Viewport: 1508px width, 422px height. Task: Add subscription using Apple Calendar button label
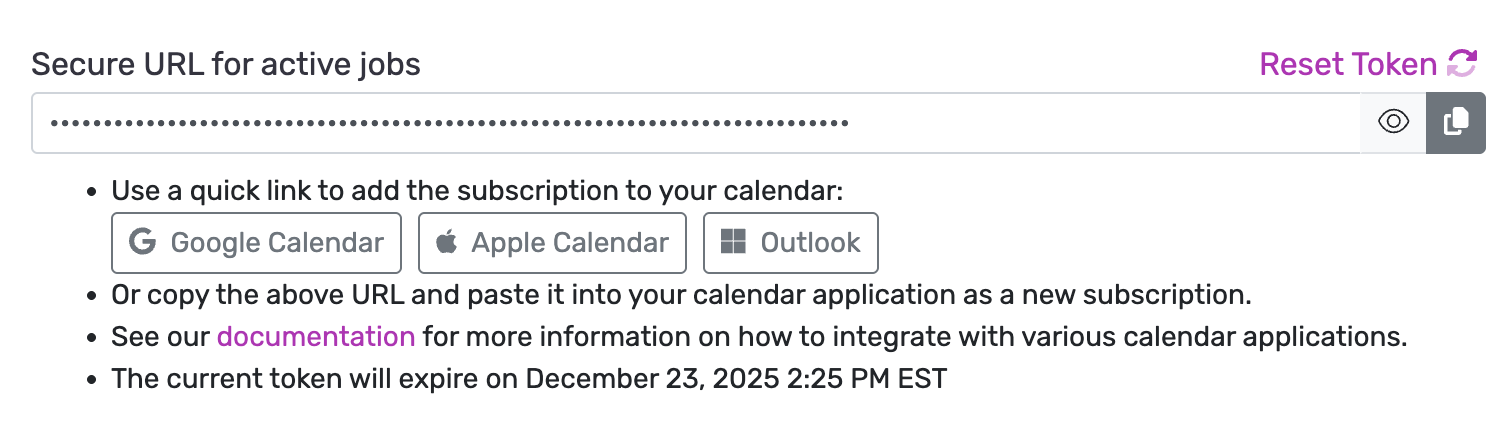click(570, 242)
